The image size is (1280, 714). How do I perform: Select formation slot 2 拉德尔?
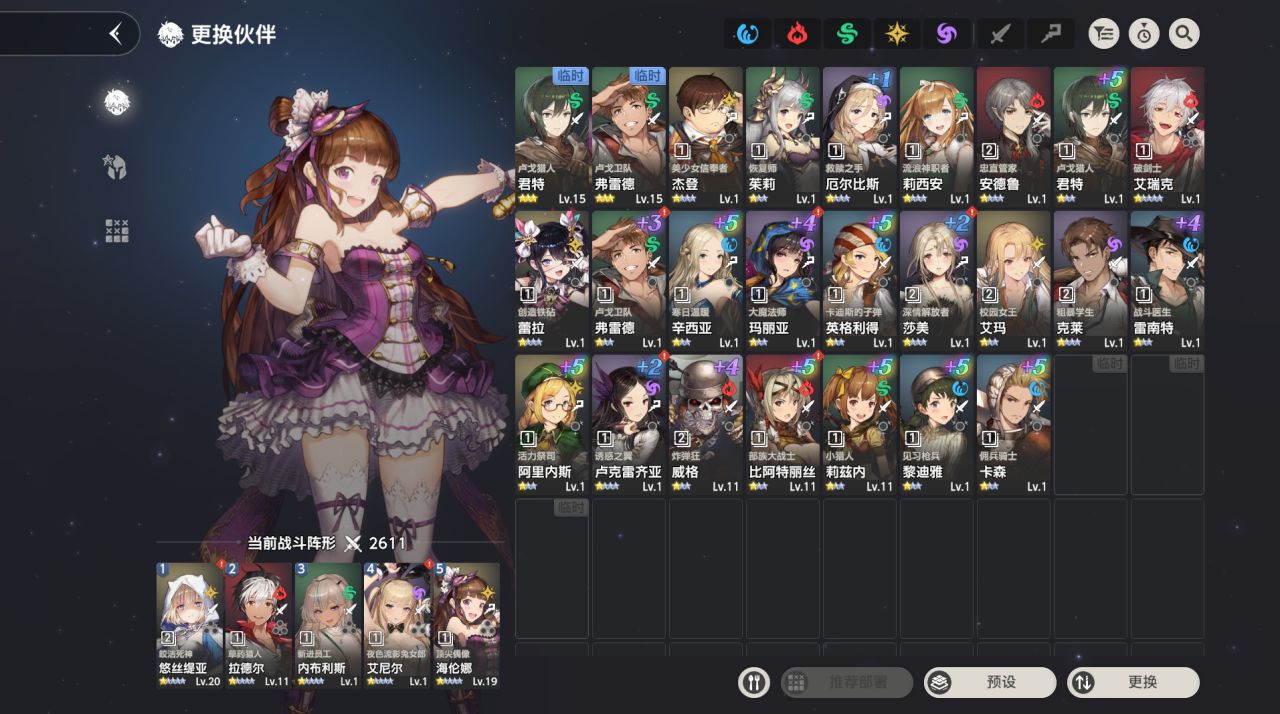(x=259, y=625)
